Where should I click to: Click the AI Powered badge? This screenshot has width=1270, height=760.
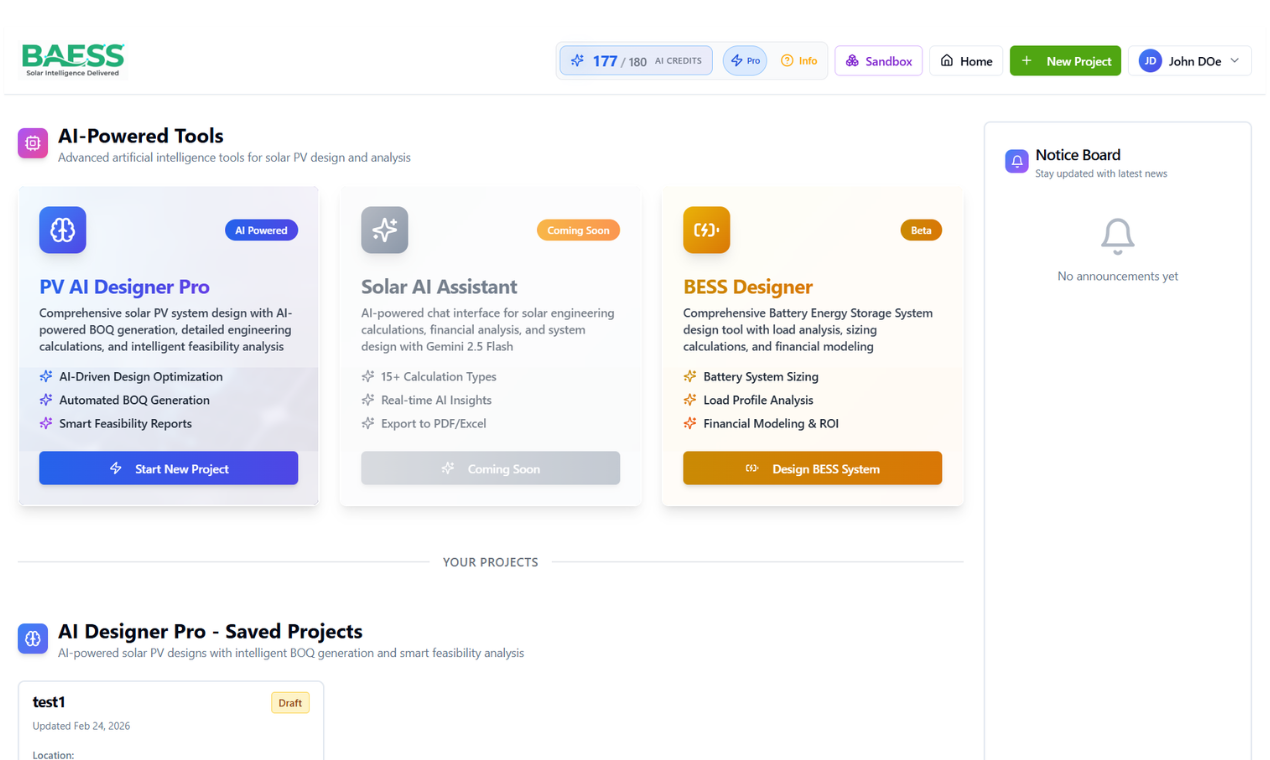pos(261,230)
